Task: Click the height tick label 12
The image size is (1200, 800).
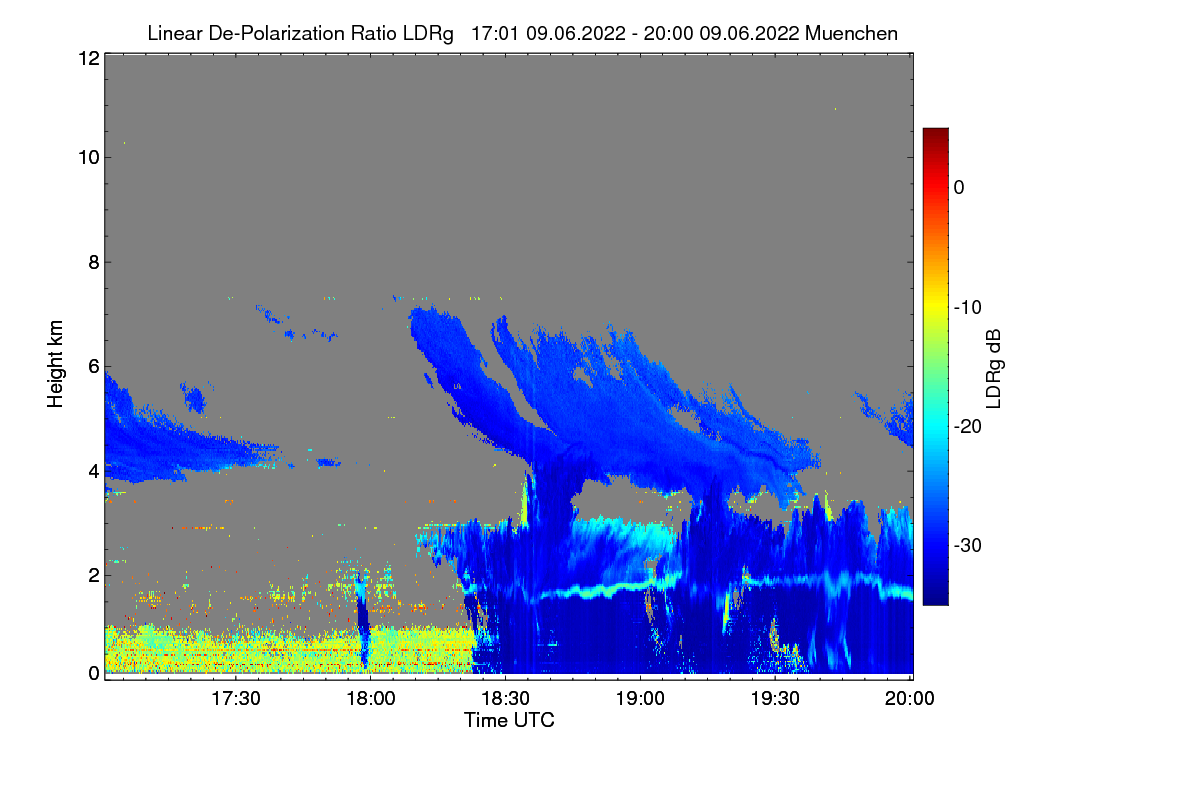Action: pyautogui.click(x=88, y=58)
